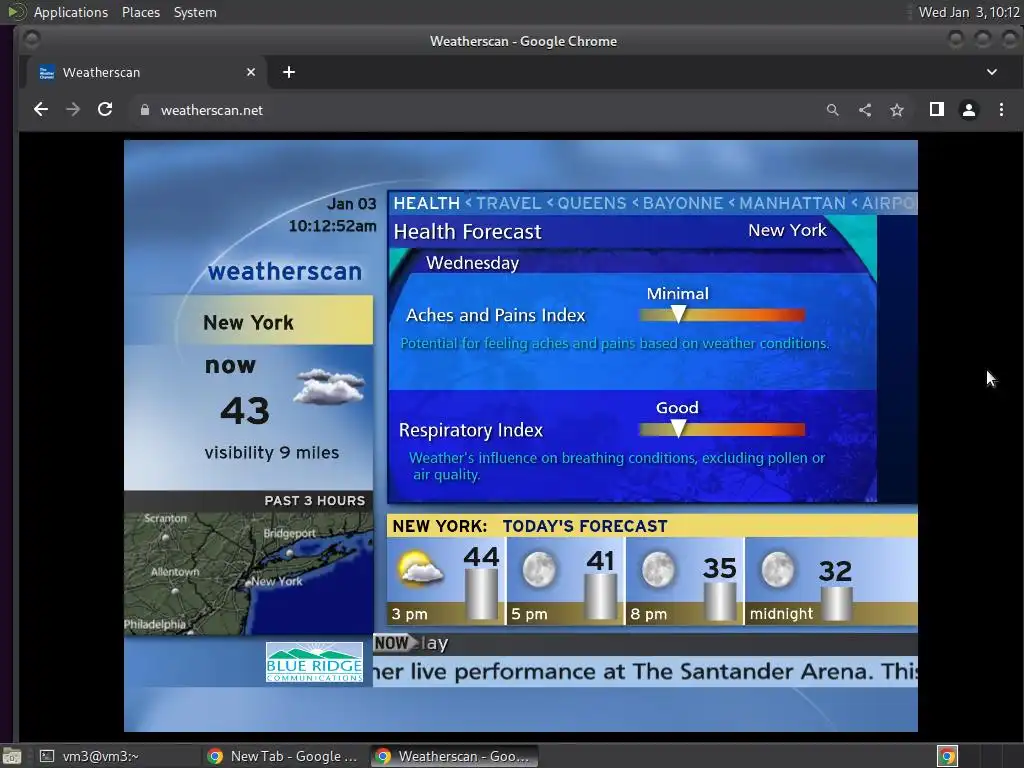Image resolution: width=1024 pixels, height=768 pixels.
Task: Click the visibility 9 miles text
Action: pos(272,453)
